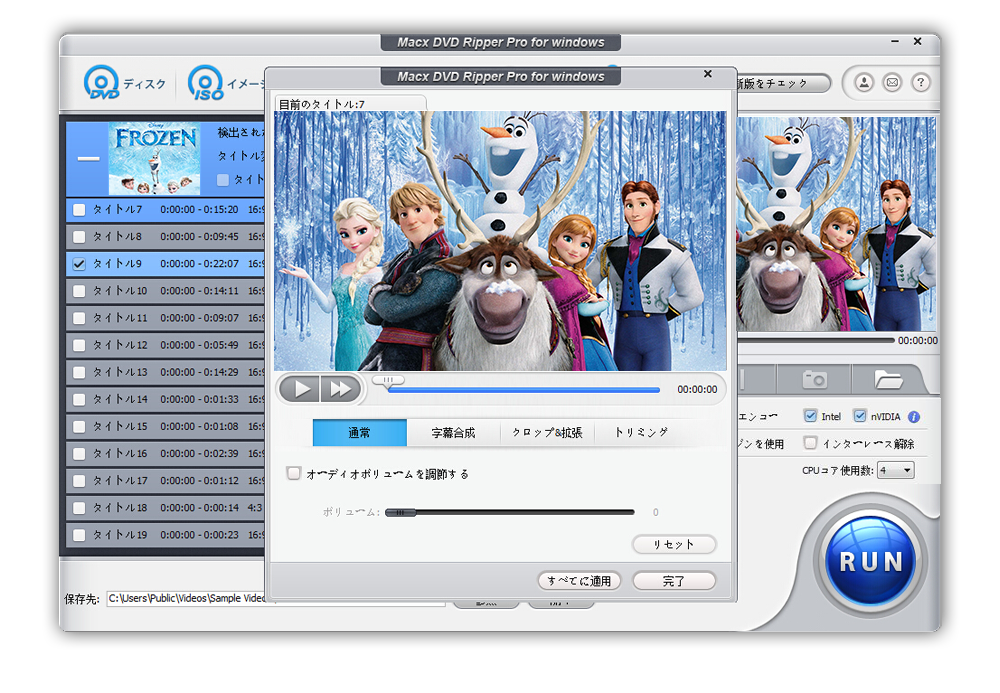1000x693 pixels.
Task: Uncheck the タイトル9 checkbox
Action: click(x=79, y=264)
